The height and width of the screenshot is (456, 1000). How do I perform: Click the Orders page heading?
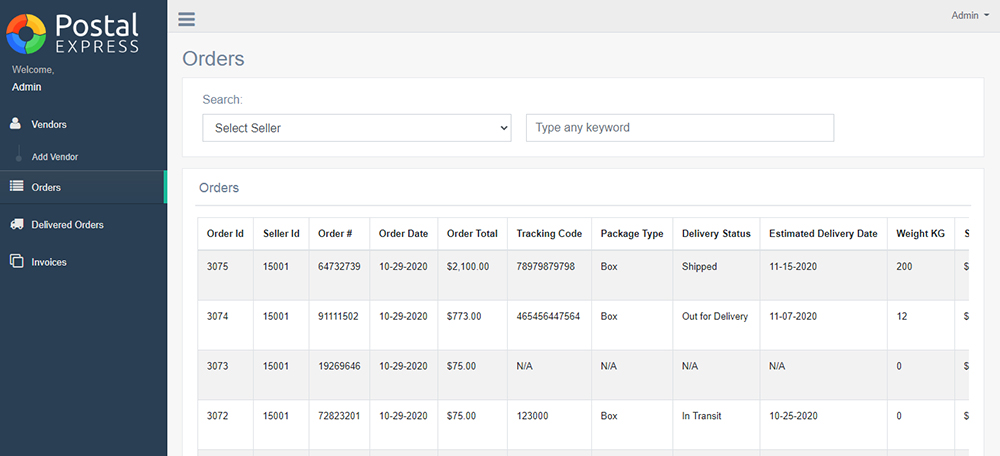(214, 59)
